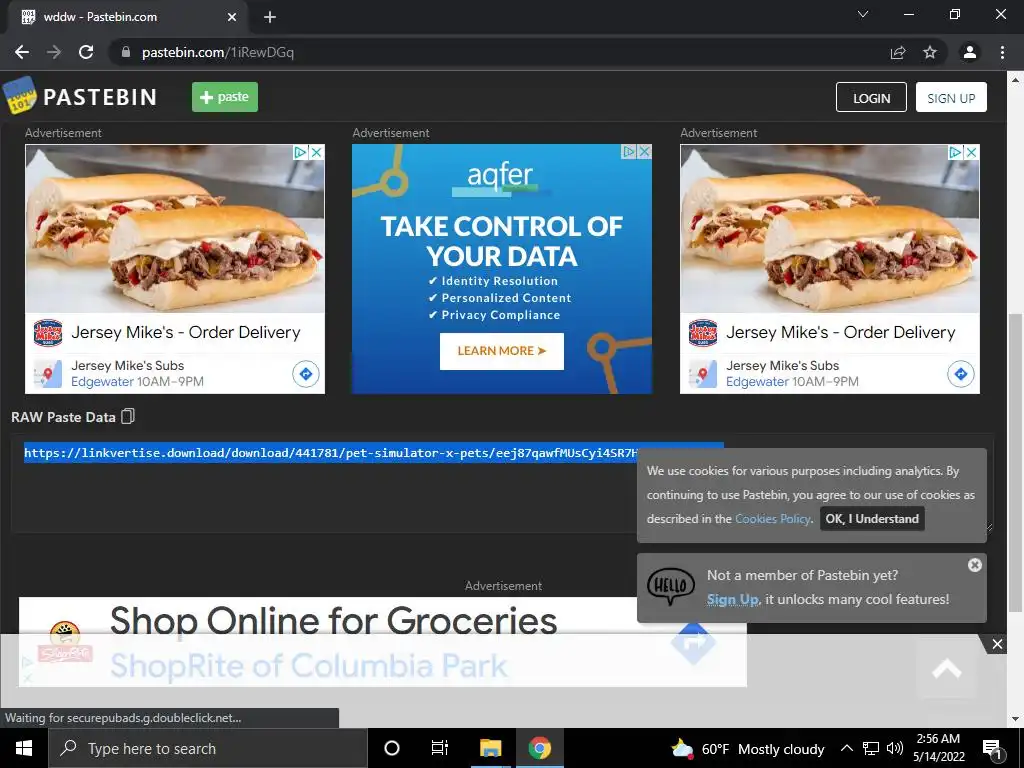Viewport: 1024px width, 768px height.
Task: Open the LOGIN page
Action: click(x=871, y=97)
